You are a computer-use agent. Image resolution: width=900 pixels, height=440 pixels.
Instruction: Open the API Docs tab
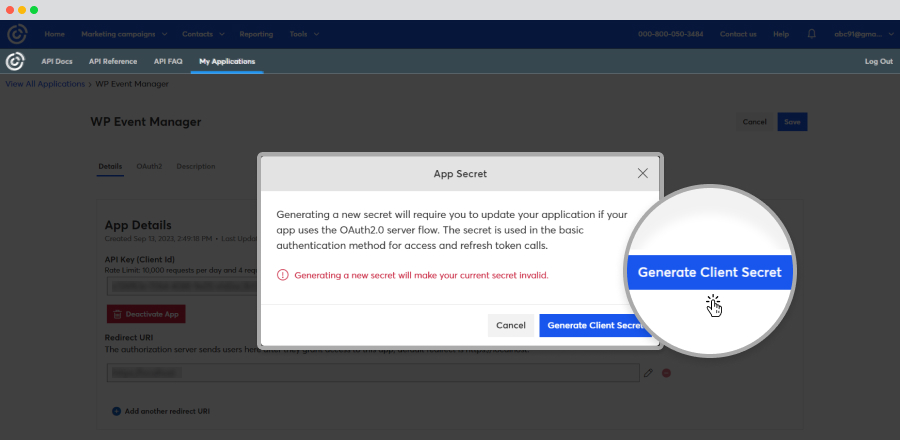pyautogui.click(x=57, y=61)
